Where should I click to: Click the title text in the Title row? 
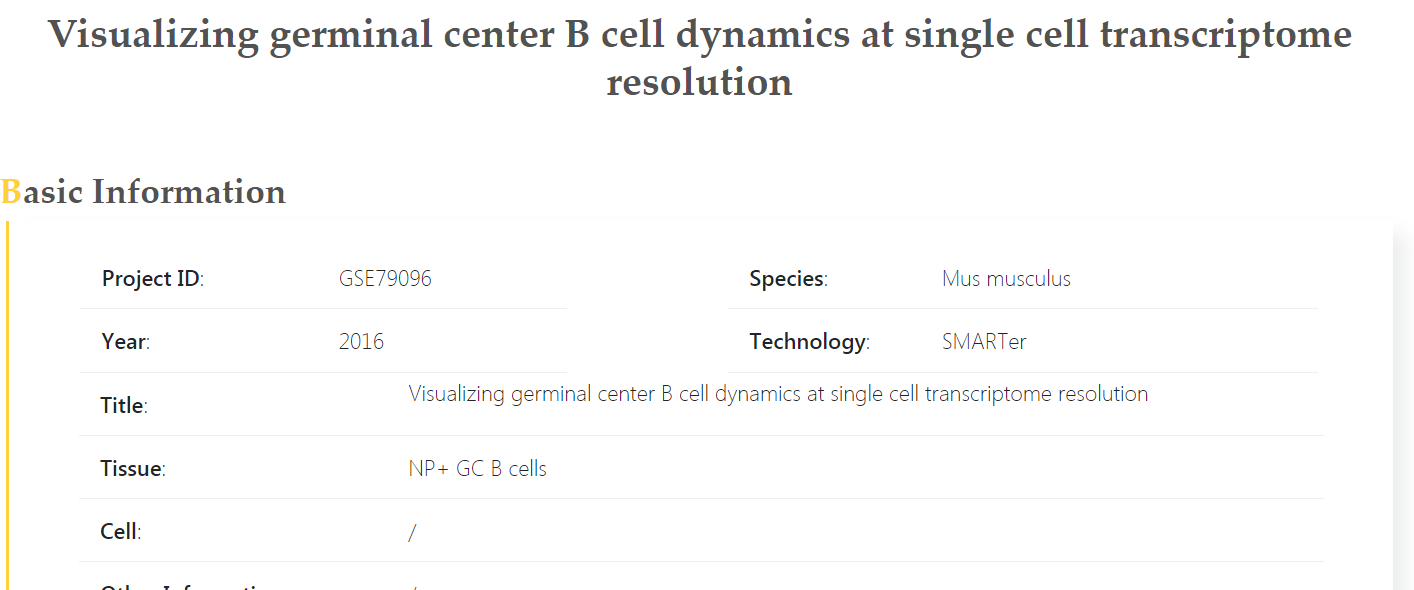tap(778, 394)
